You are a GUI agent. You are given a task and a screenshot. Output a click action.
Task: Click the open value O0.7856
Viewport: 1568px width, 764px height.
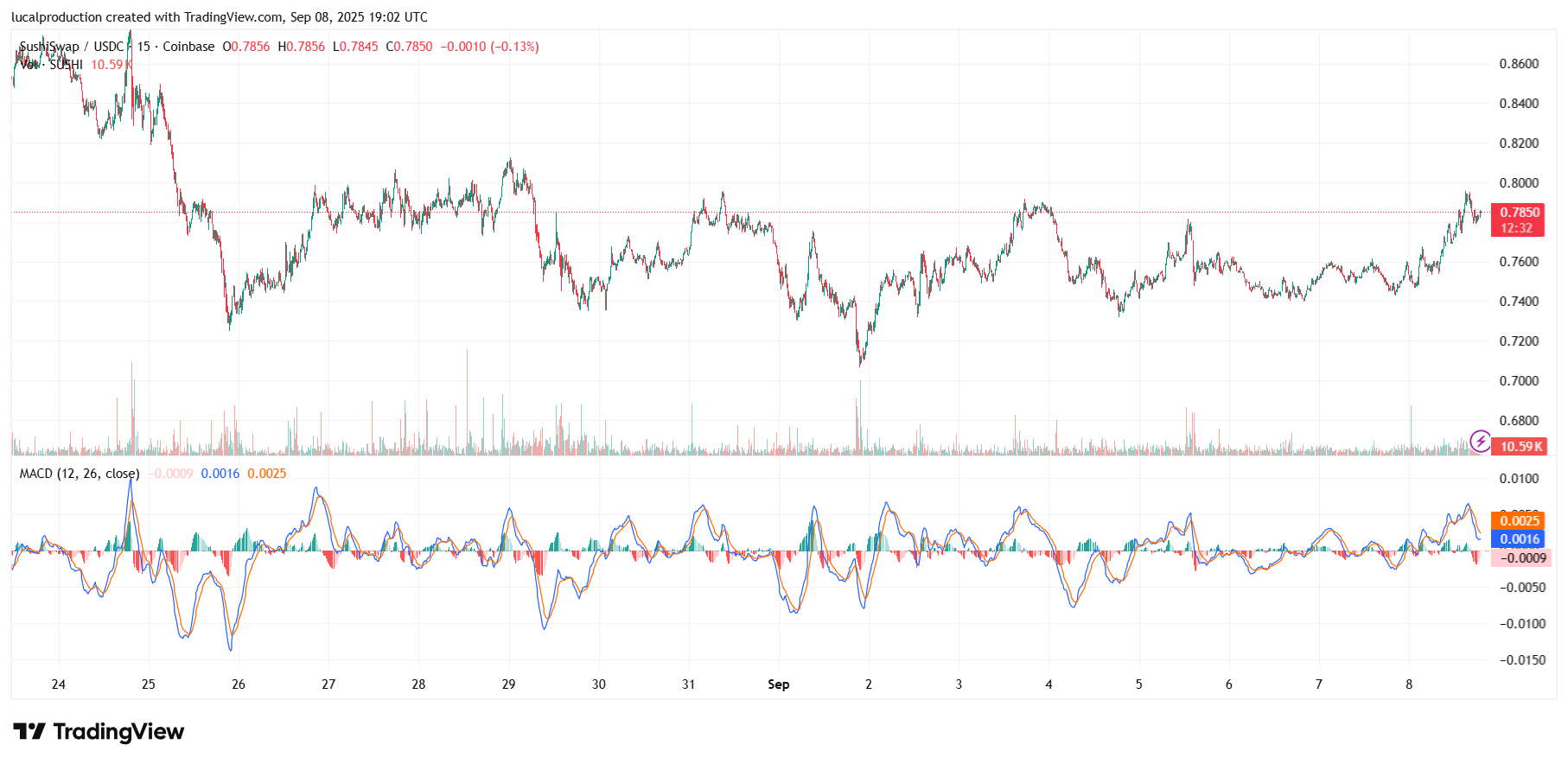tap(246, 47)
